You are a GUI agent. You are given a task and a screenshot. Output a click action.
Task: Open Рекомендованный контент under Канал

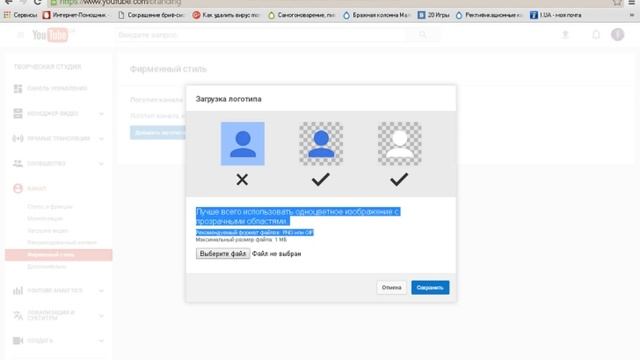point(62,242)
